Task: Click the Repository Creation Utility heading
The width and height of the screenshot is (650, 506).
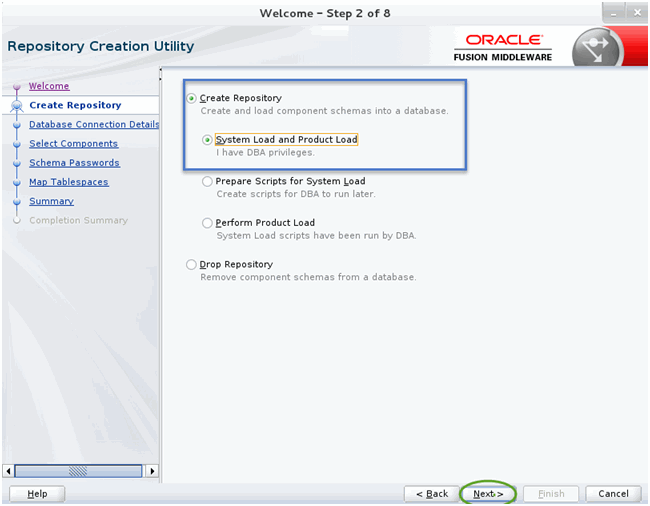Action: point(101,46)
